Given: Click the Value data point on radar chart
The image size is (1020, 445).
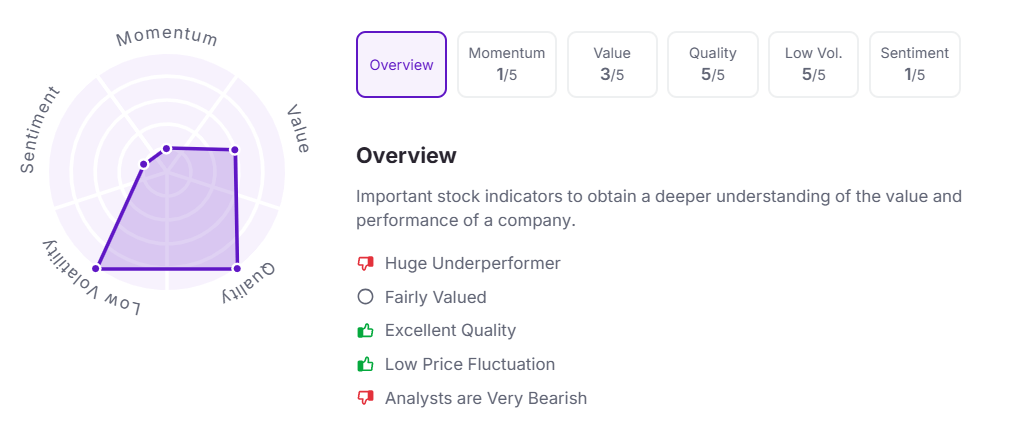Looking at the screenshot, I should click(234, 151).
